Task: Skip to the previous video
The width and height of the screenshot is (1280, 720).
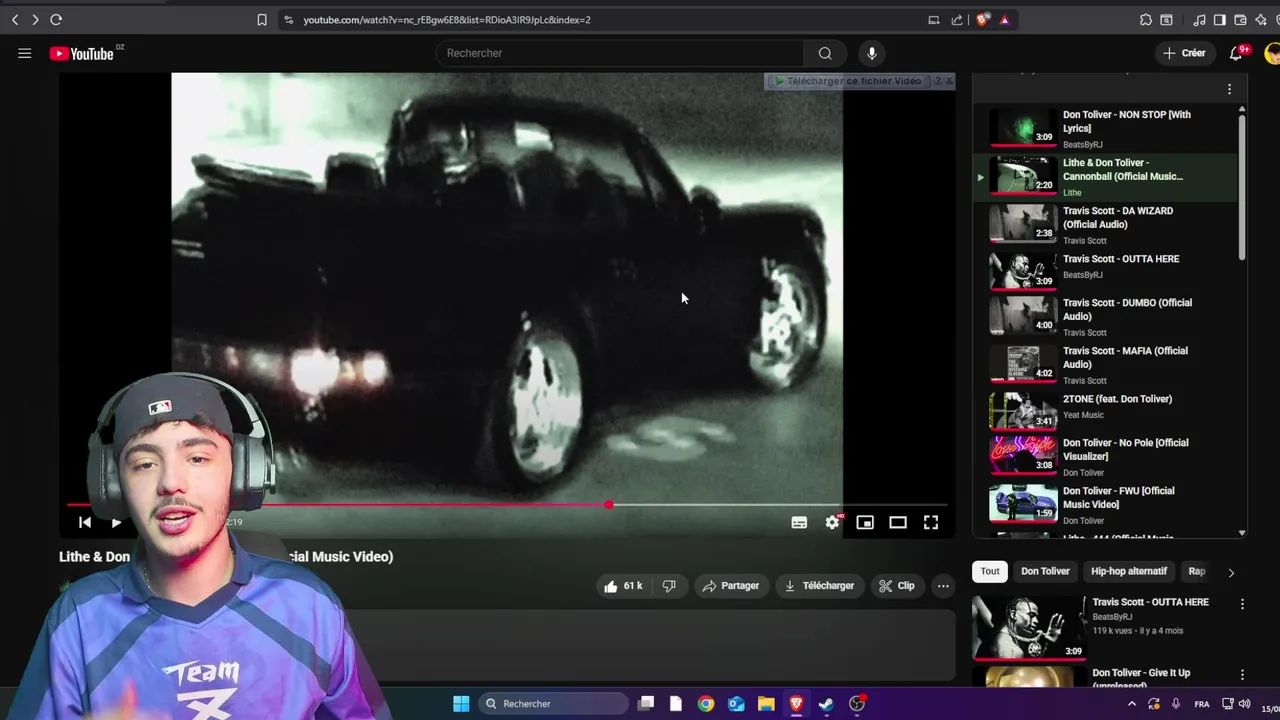Action: tap(85, 522)
